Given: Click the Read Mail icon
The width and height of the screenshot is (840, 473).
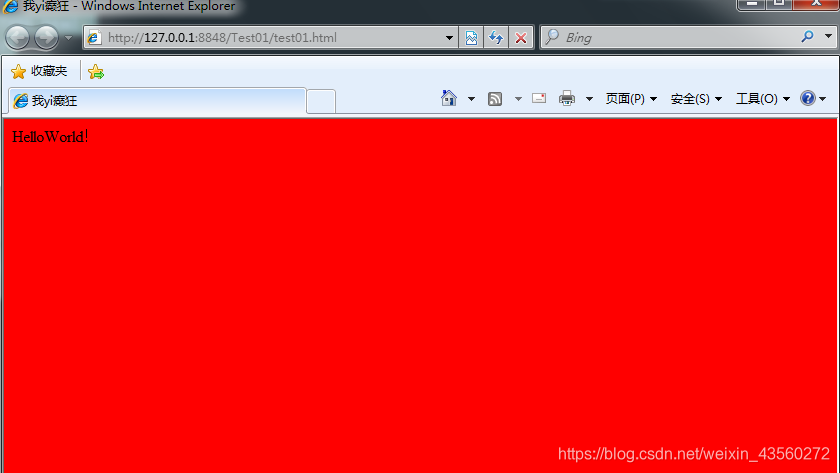Looking at the screenshot, I should [x=539, y=98].
